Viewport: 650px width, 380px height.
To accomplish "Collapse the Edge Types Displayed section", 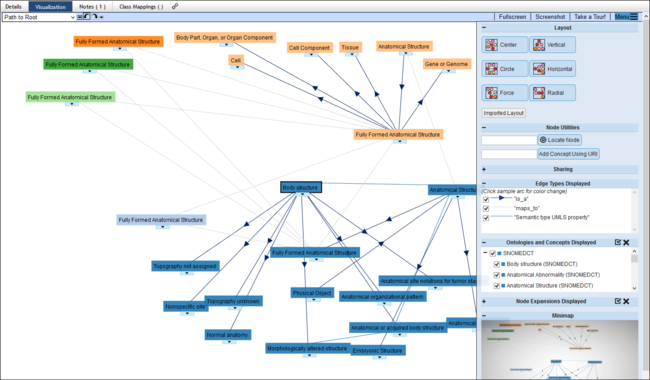I will click(484, 184).
